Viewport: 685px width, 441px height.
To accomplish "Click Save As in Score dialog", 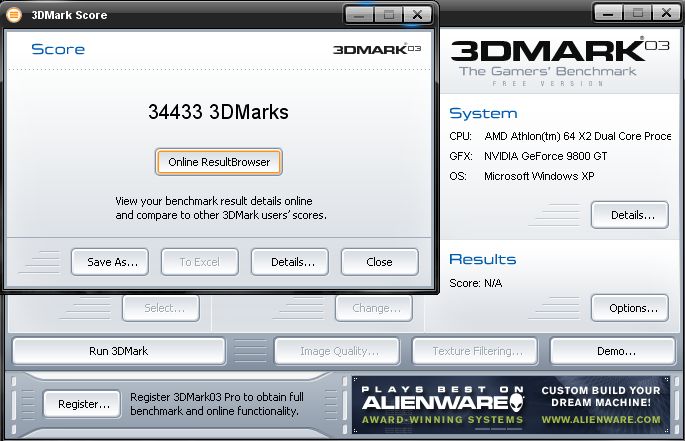I will pos(110,262).
